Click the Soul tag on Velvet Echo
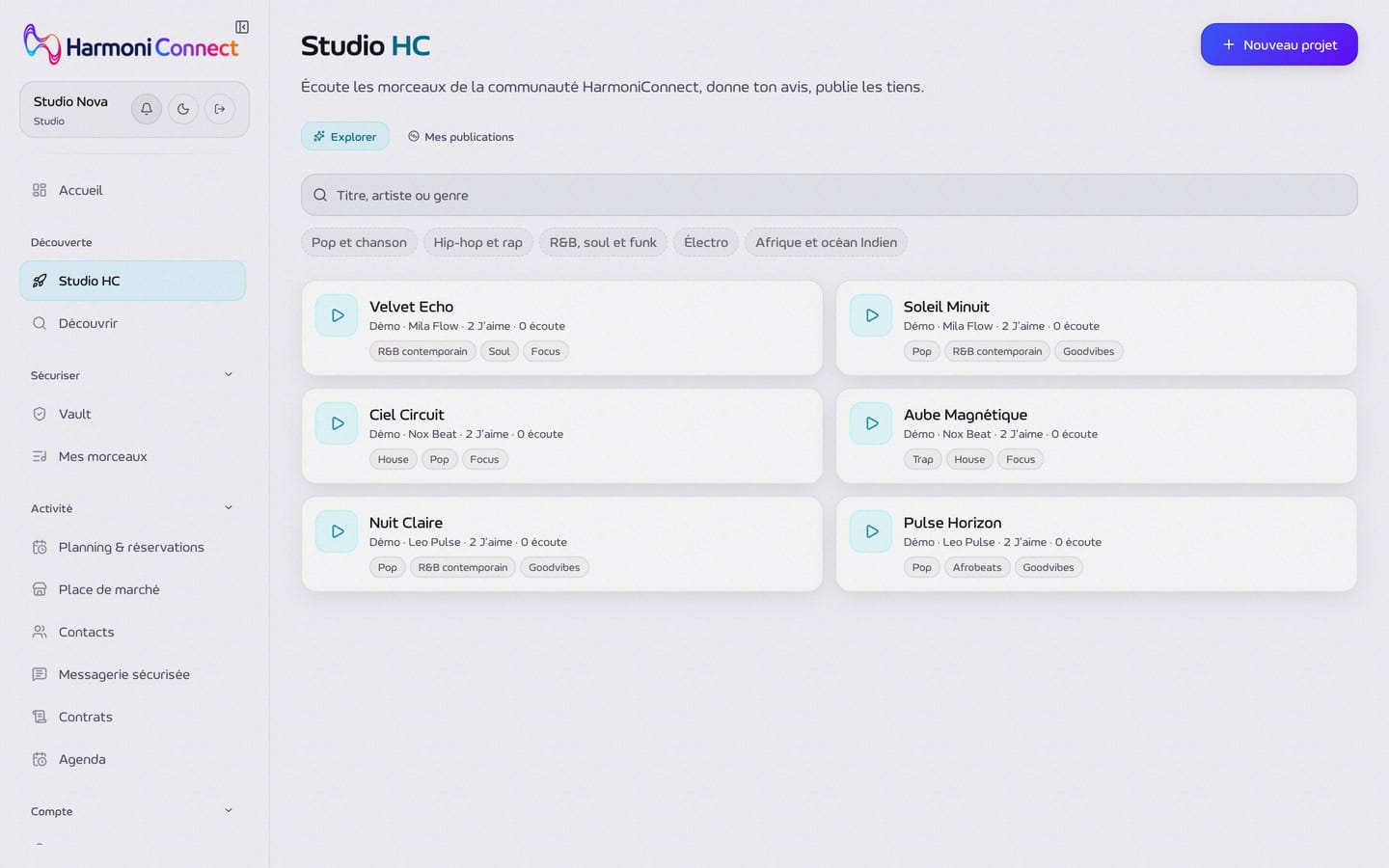 click(x=499, y=351)
